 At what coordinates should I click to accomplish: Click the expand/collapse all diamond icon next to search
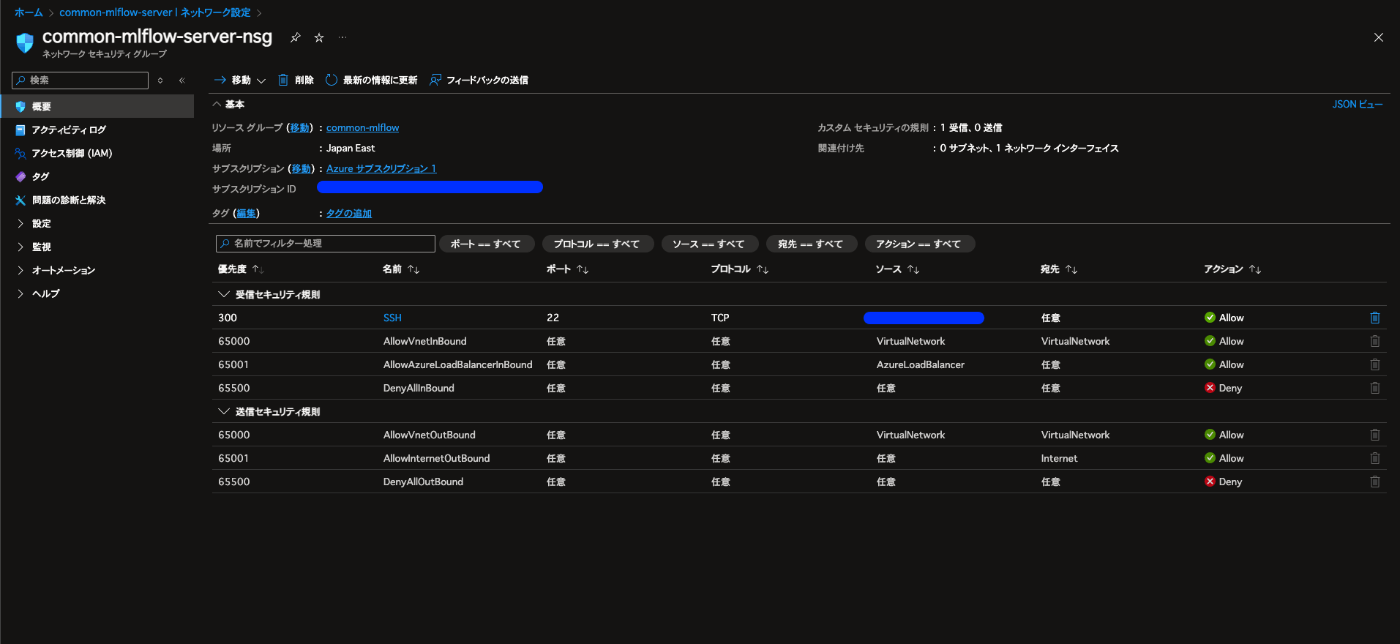click(160, 80)
